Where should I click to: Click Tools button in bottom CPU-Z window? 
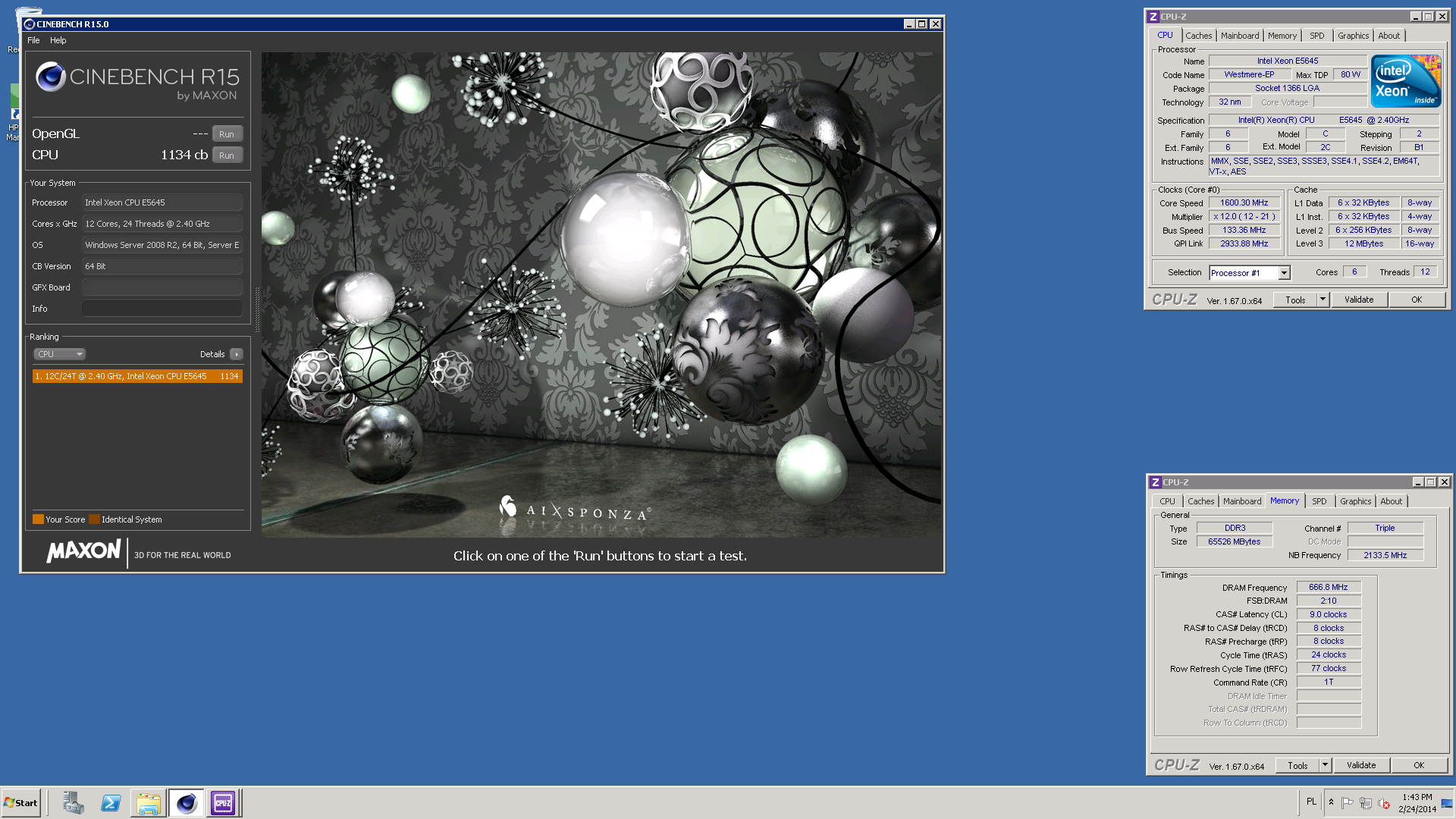(1298, 766)
